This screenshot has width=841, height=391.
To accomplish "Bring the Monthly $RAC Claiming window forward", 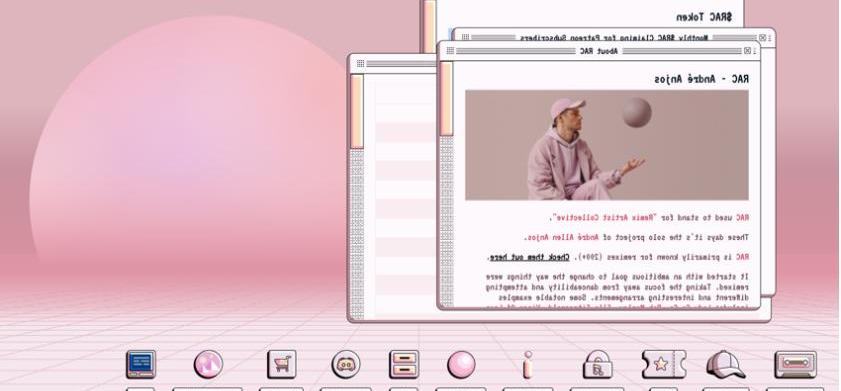I will point(615,38).
